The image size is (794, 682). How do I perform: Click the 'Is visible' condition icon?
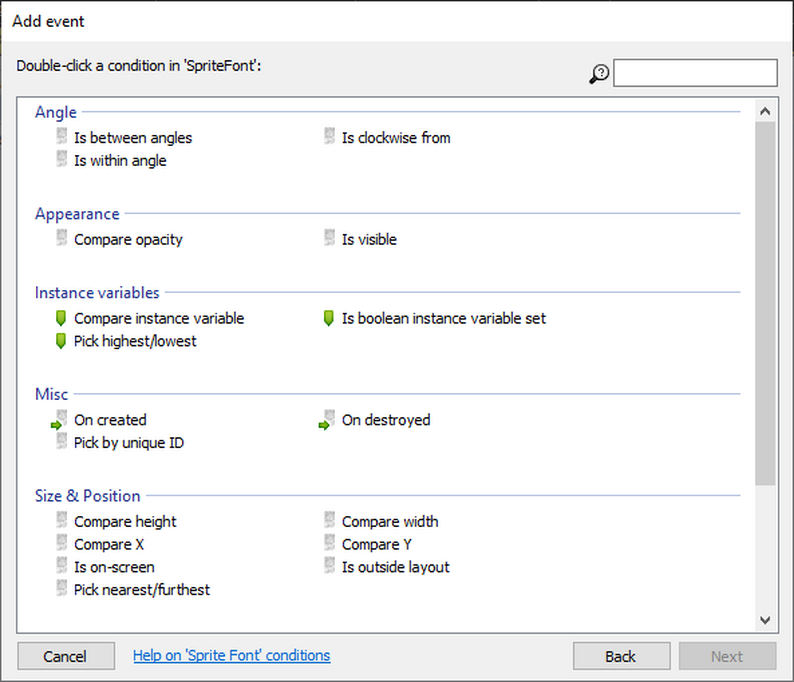pos(329,239)
